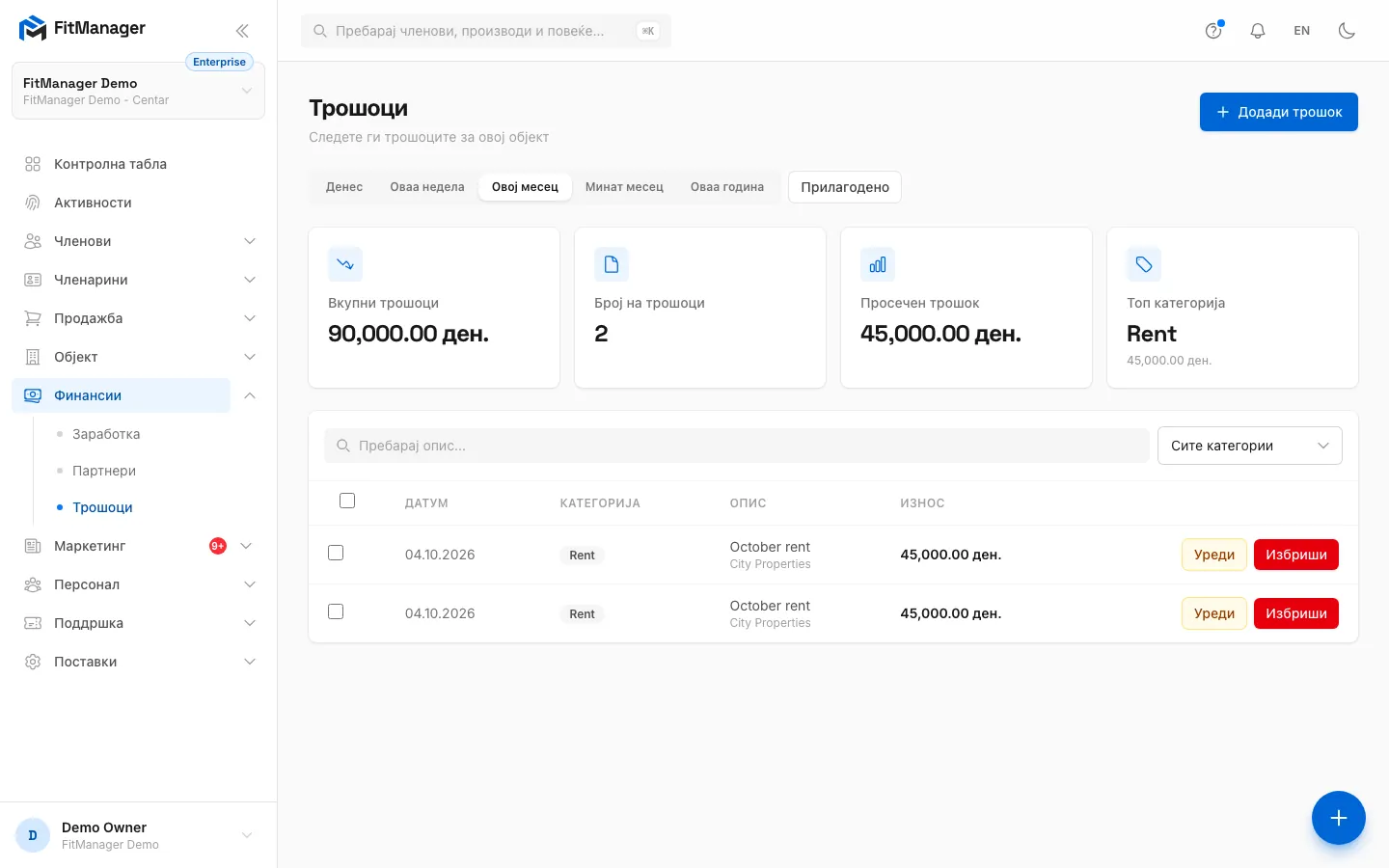Toggle dark mode moon icon
The width and height of the screenshot is (1389, 868).
(1347, 31)
